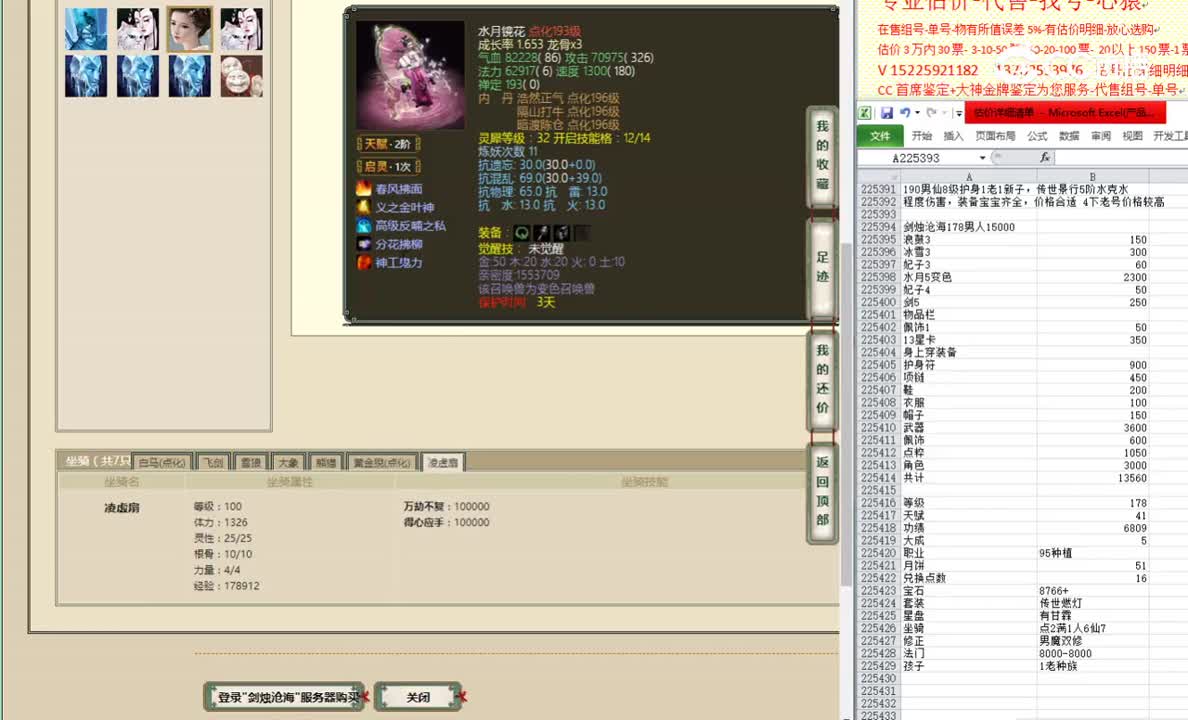The height and width of the screenshot is (720, 1188).
Task: Click the Excel fx insert function icon
Action: click(x=1045, y=158)
